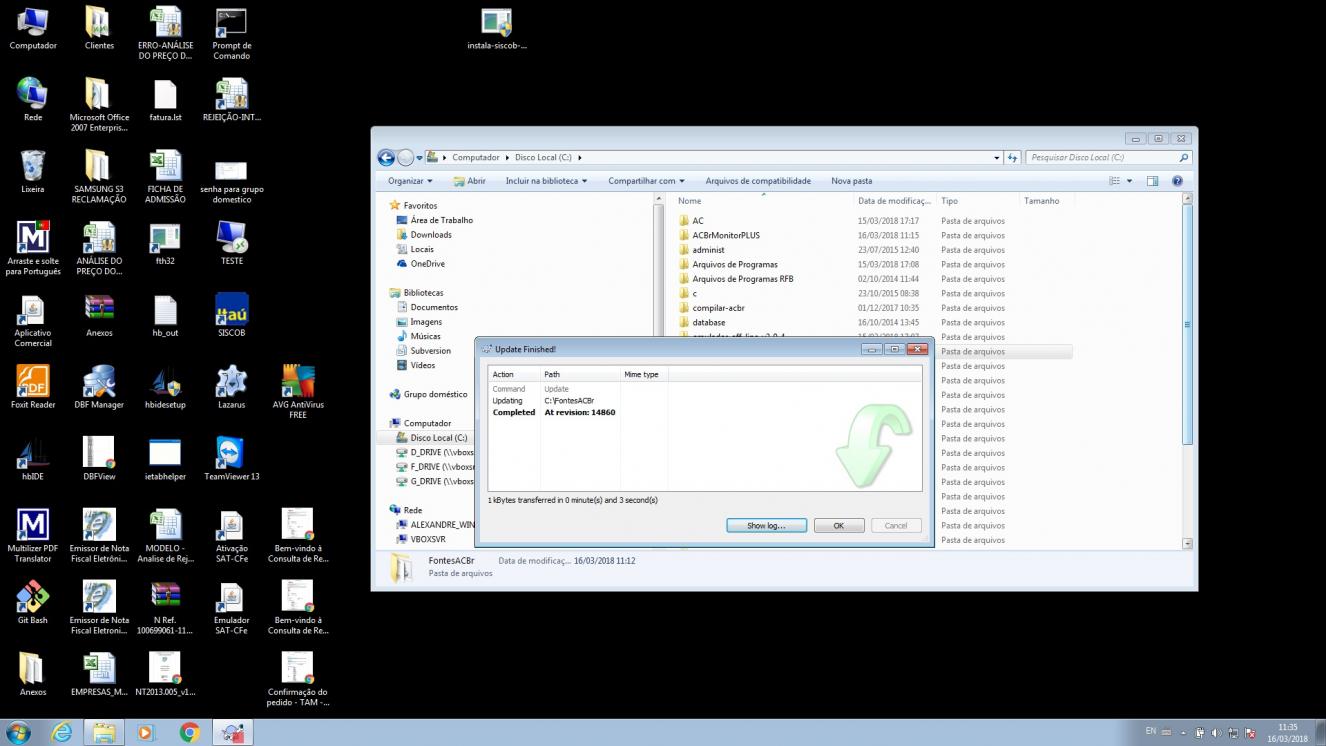Click the Foxit Reader desktop icon

(x=33, y=385)
